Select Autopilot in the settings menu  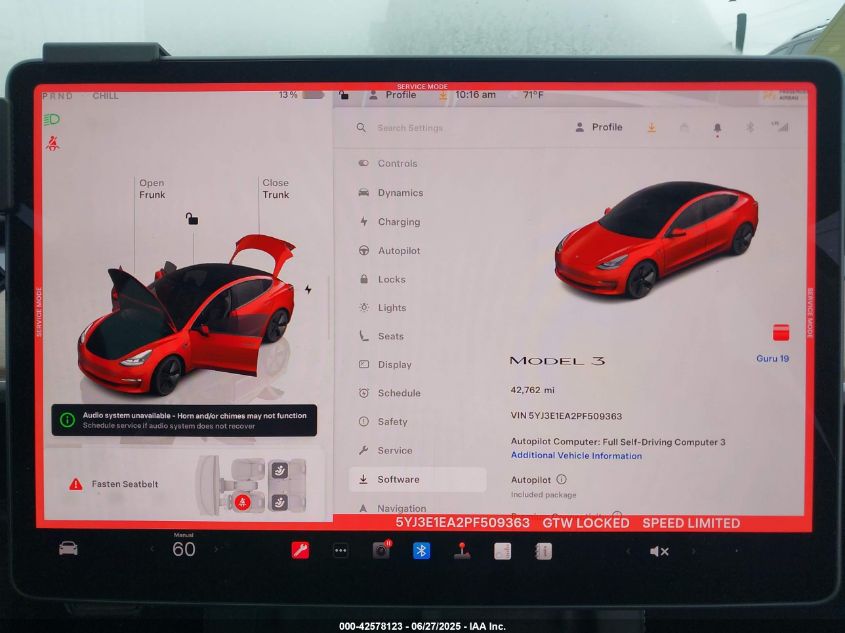click(398, 251)
